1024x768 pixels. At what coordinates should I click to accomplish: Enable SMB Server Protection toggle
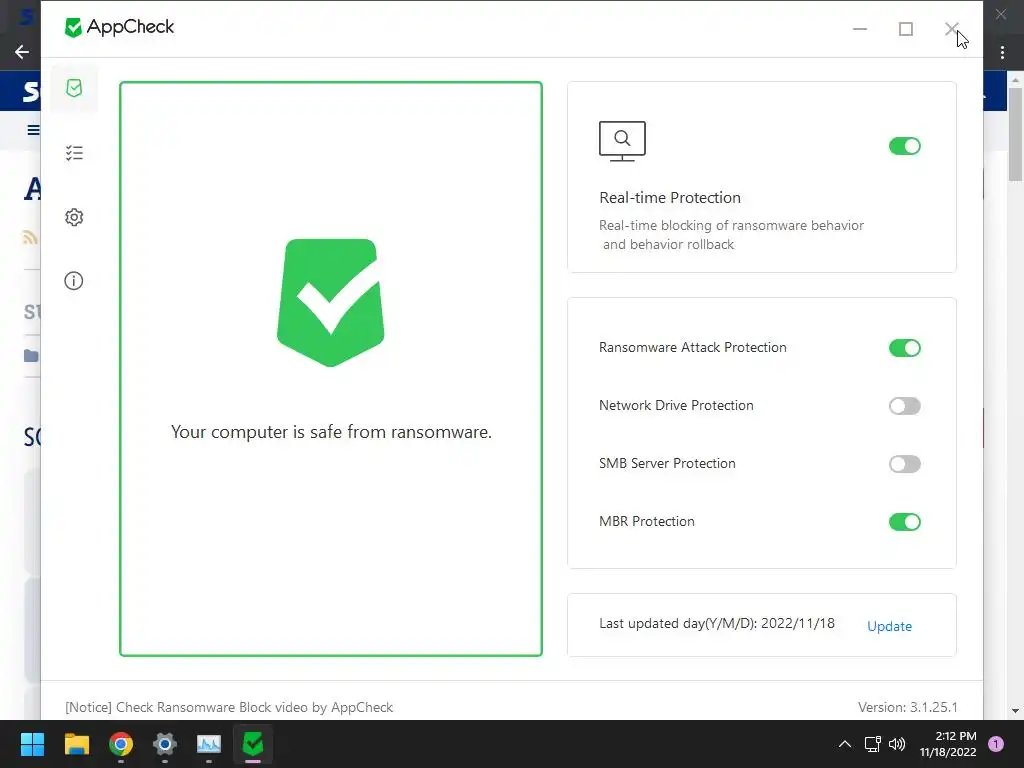click(904, 464)
